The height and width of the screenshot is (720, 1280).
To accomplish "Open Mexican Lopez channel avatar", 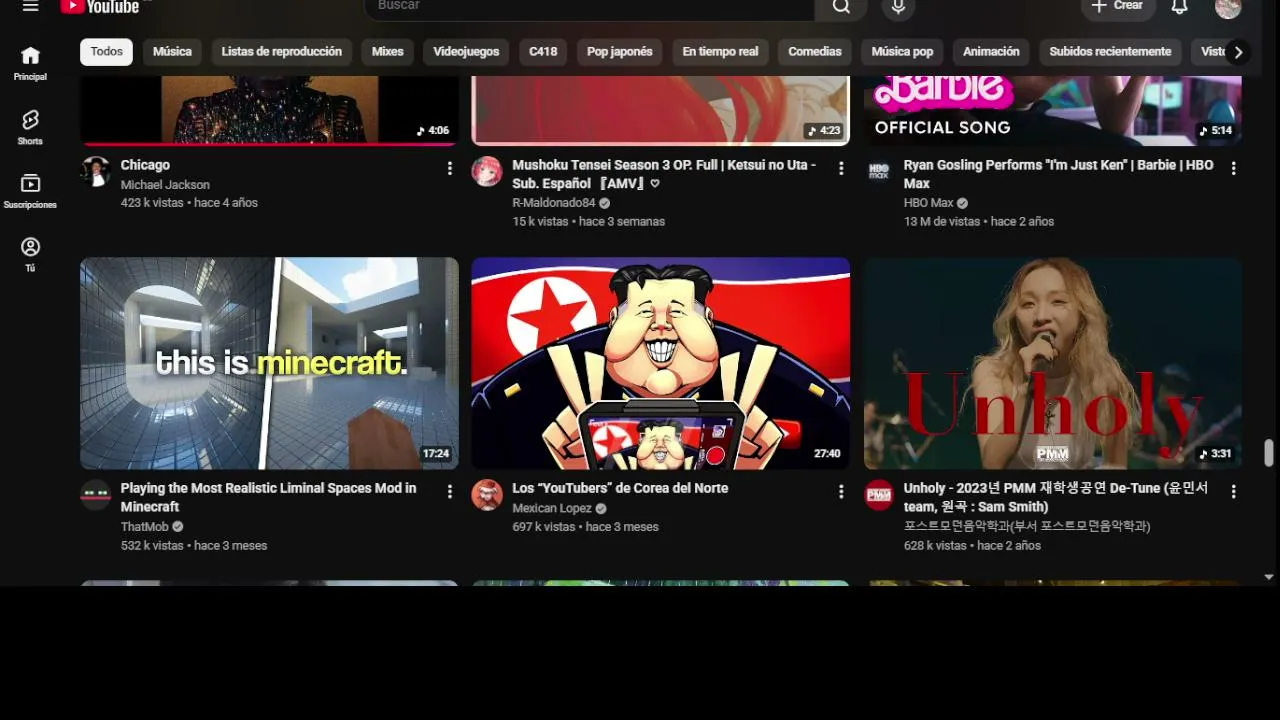I will 487,494.
